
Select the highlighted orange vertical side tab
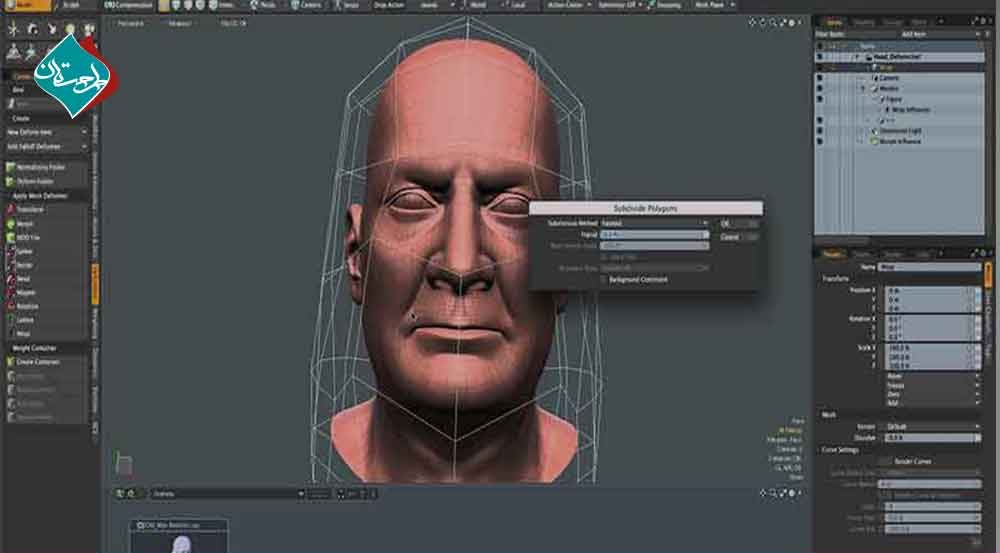point(95,284)
